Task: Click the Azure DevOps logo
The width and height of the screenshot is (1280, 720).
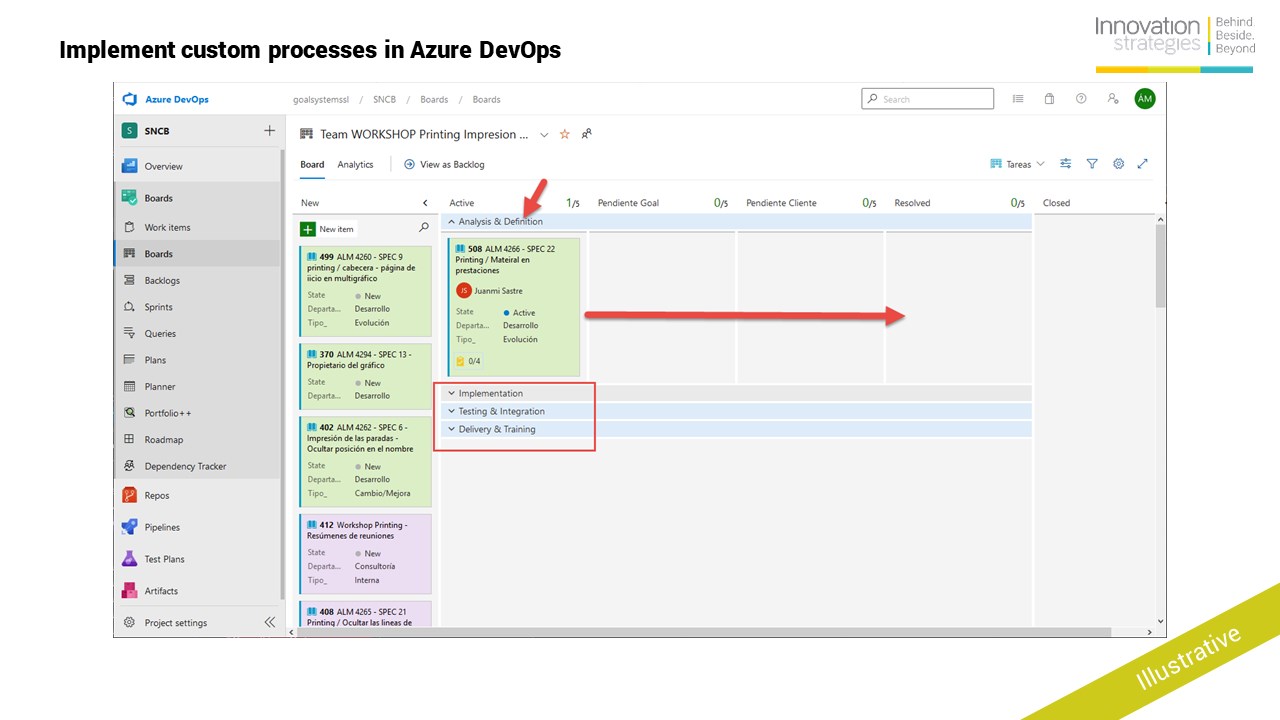Action: click(x=129, y=99)
